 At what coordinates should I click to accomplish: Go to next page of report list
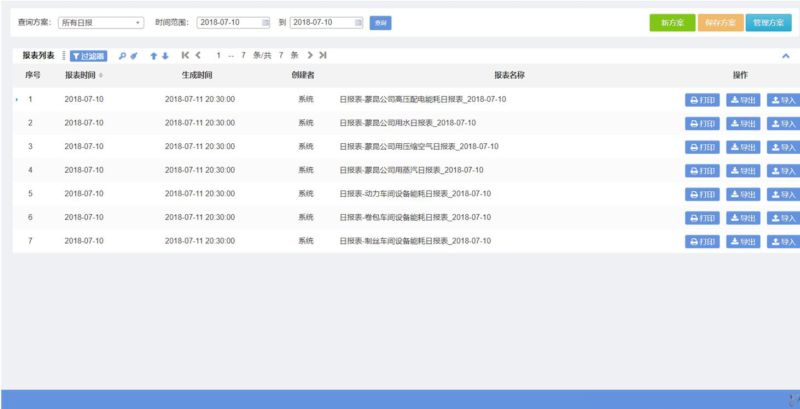coord(310,56)
